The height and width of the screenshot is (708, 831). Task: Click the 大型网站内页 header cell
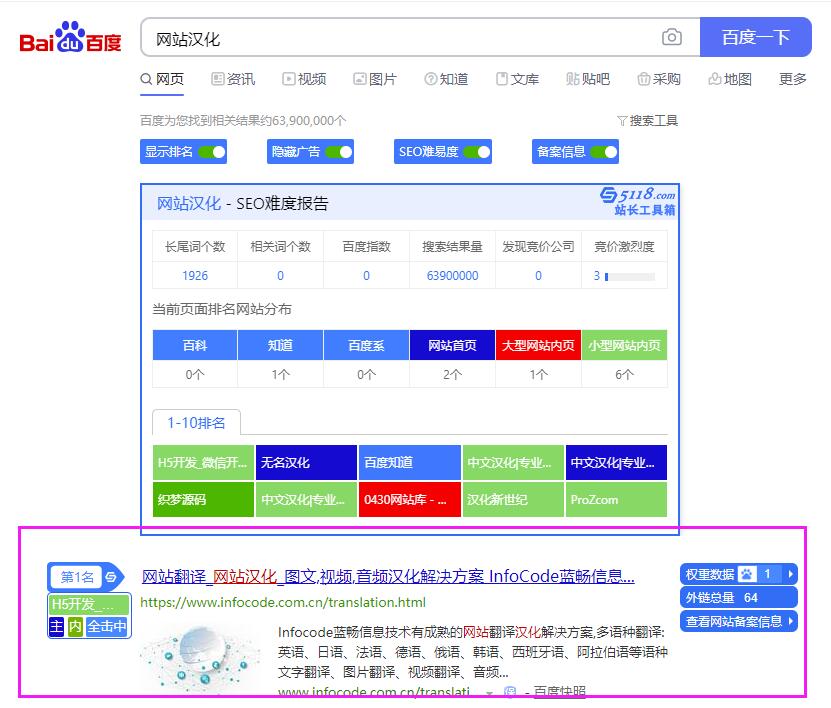(x=538, y=346)
